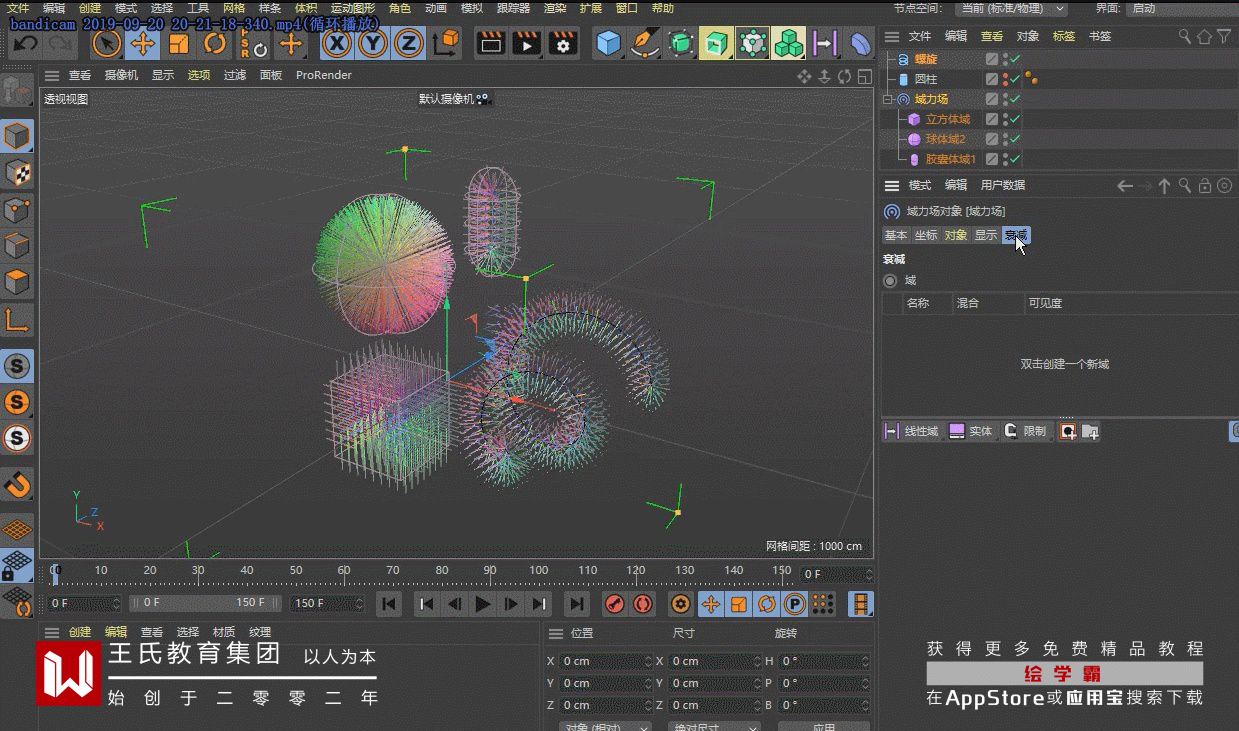Collapse the 域力场 tree node
This screenshot has width=1239, height=731.
point(888,99)
